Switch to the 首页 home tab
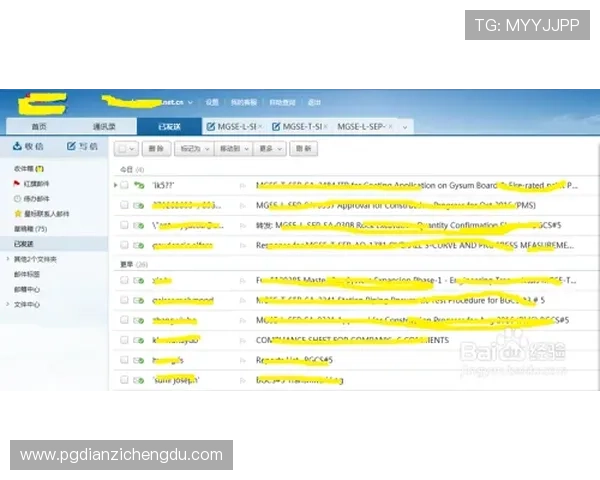 [x=39, y=127]
